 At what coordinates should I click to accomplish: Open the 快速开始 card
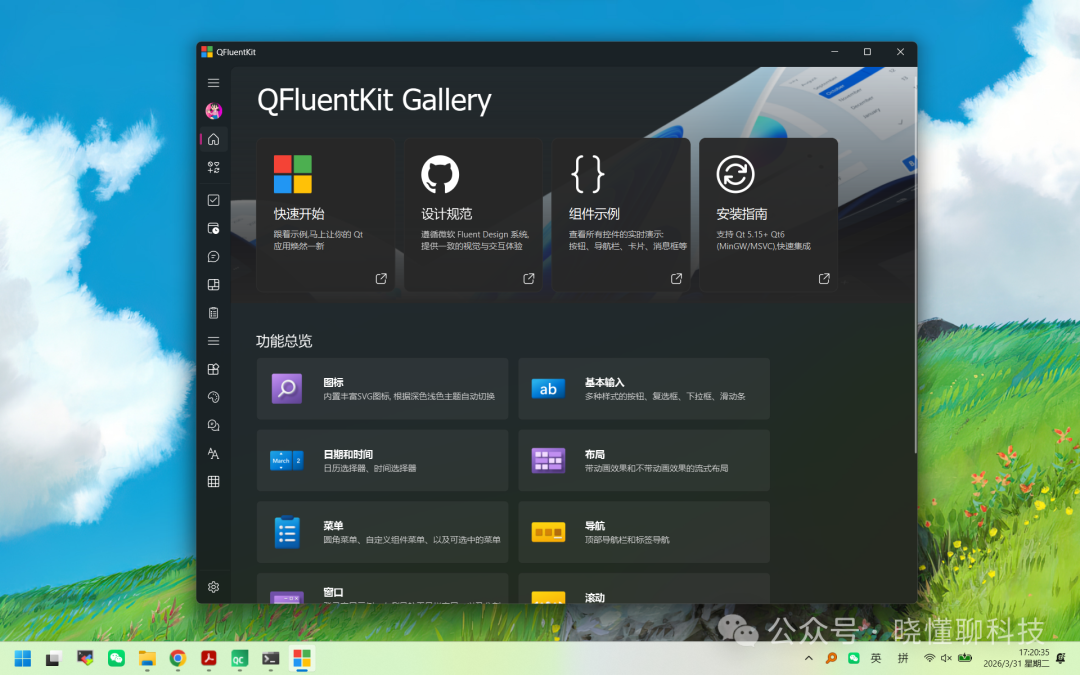(x=326, y=214)
